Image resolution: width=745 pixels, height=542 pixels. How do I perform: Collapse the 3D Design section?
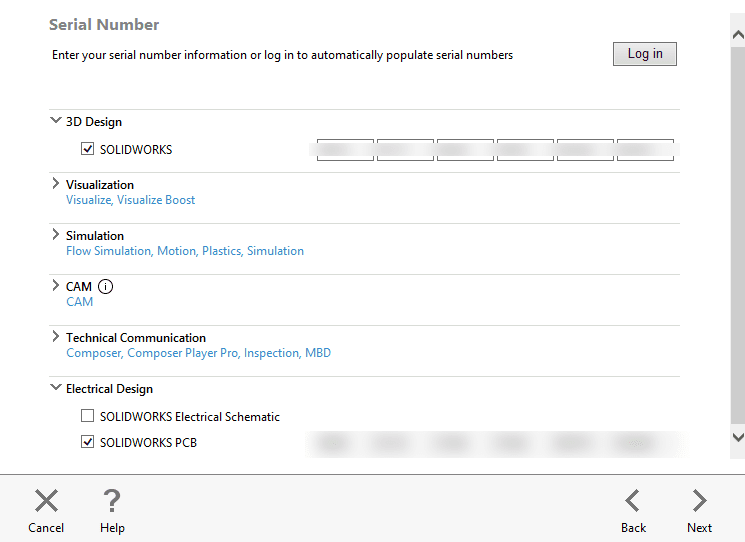click(56, 121)
